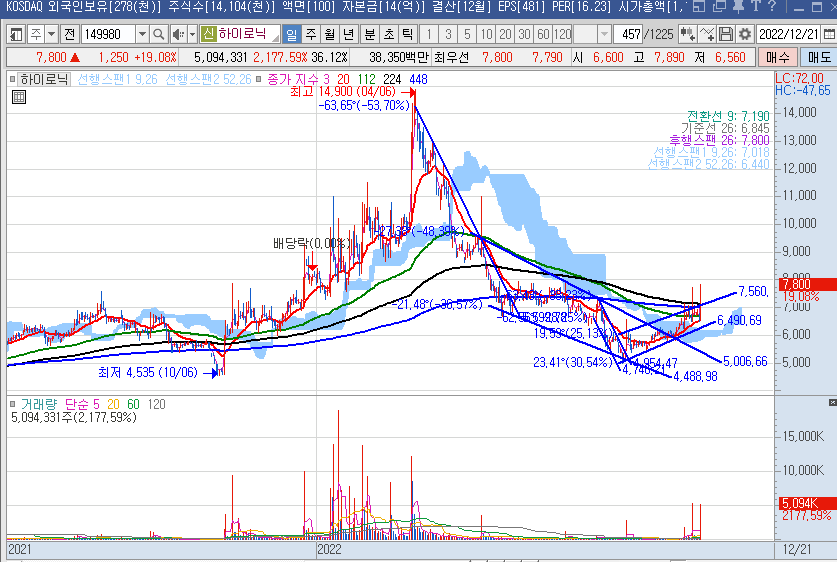Image resolution: width=837 pixels, height=562 pixels.
Task: Click the speaker sound alert icon
Action: (178, 35)
